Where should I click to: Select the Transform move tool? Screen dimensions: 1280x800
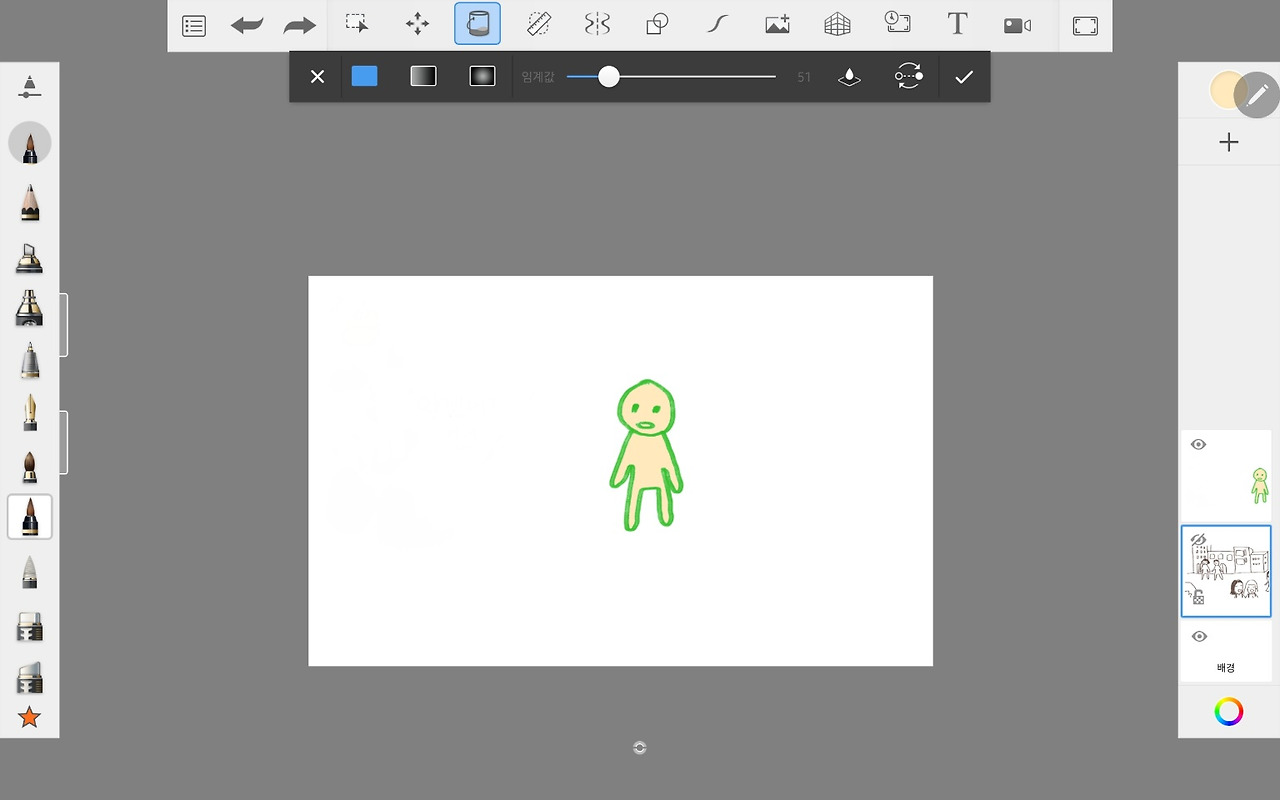417,24
